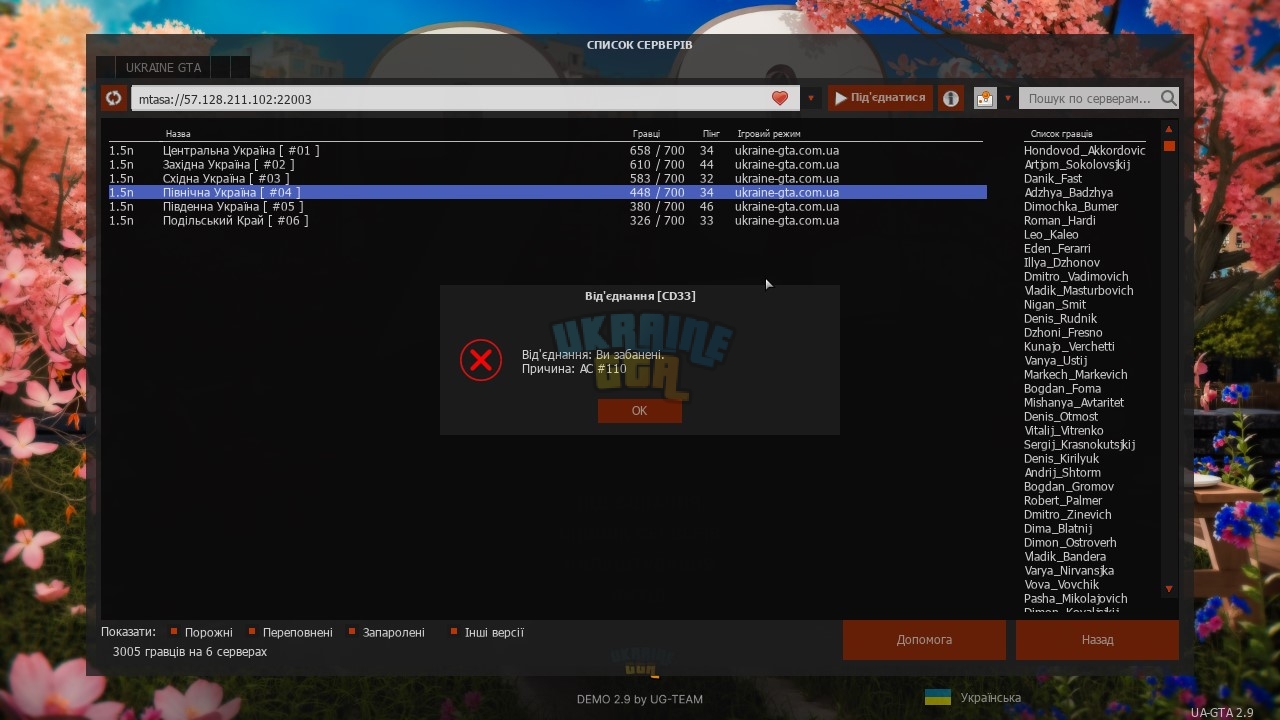
Task: Click player Eden_Ferarri in the list
Action: (x=1057, y=249)
